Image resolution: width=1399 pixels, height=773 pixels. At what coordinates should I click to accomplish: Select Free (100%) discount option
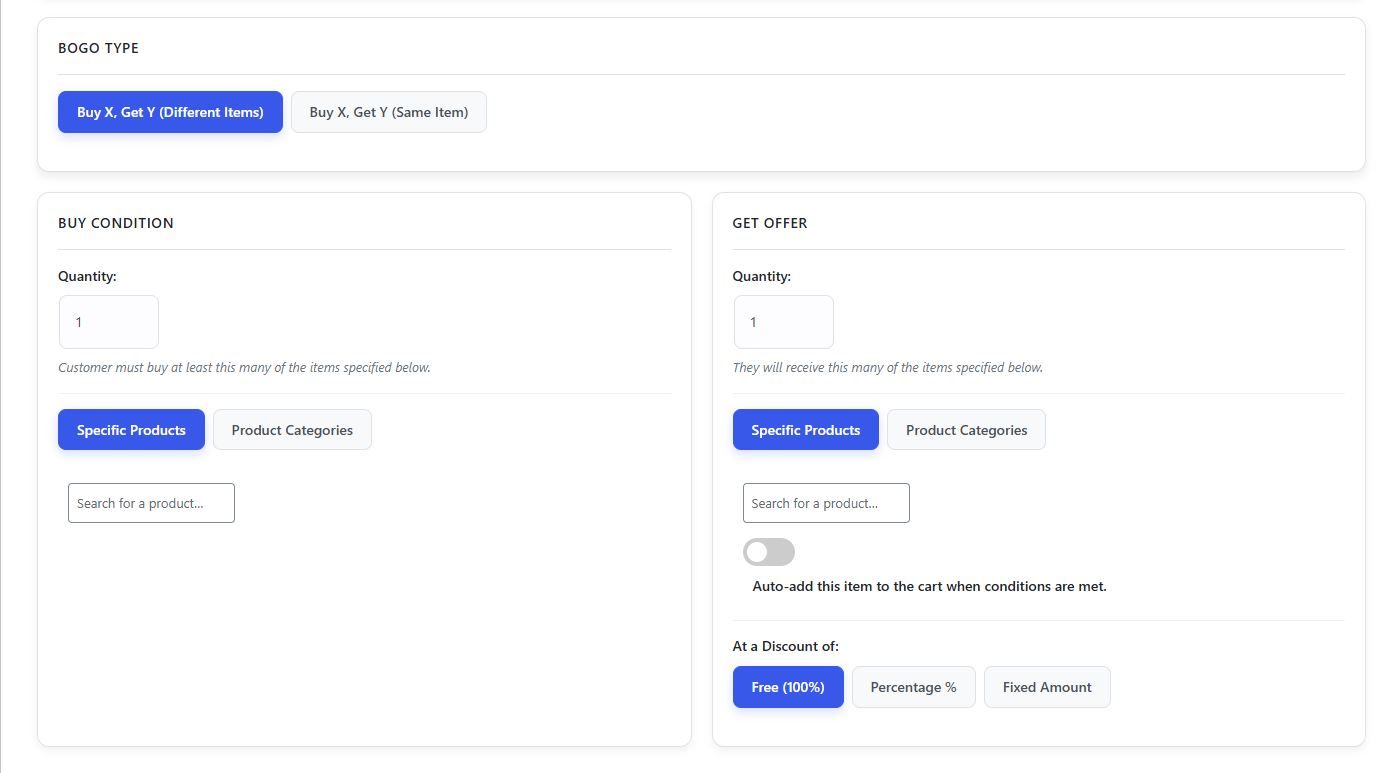(788, 687)
